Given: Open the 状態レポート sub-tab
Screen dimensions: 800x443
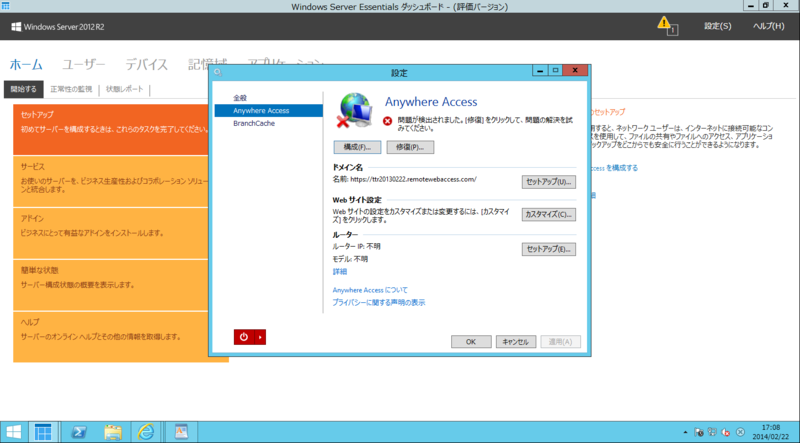Looking at the screenshot, I should pos(124,89).
